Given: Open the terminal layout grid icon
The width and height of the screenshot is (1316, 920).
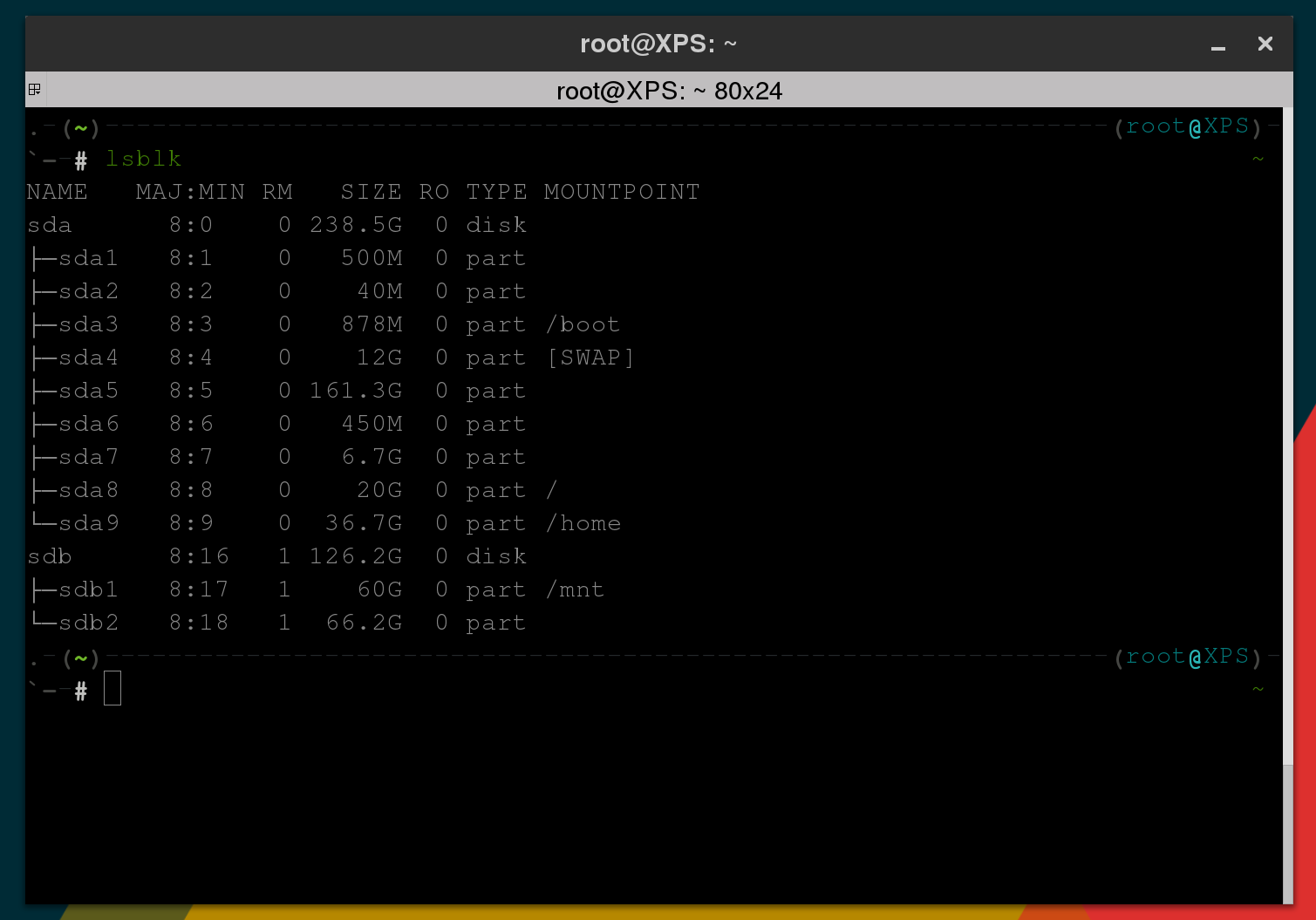Looking at the screenshot, I should (35, 89).
